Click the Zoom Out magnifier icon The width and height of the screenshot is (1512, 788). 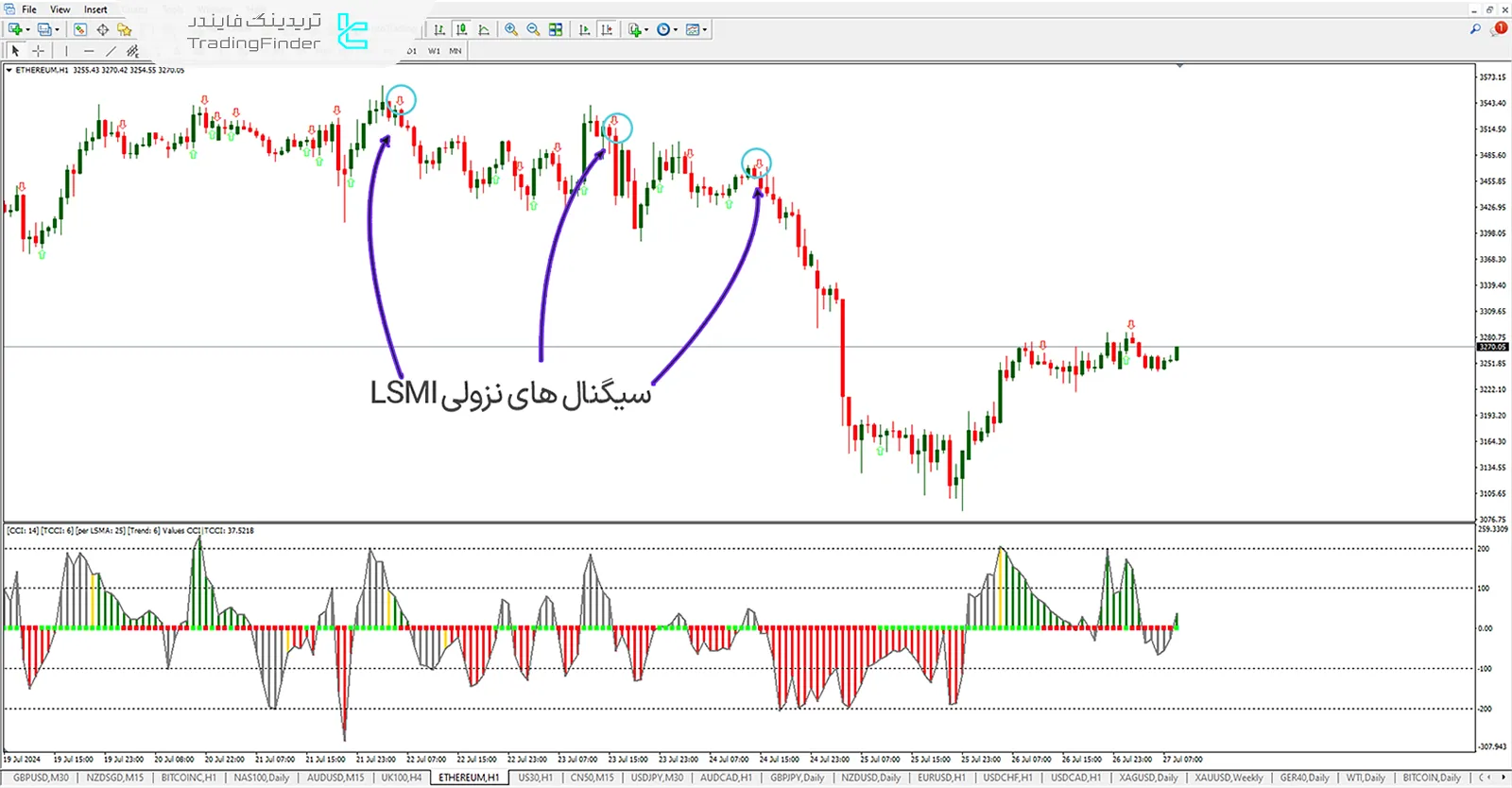533,29
